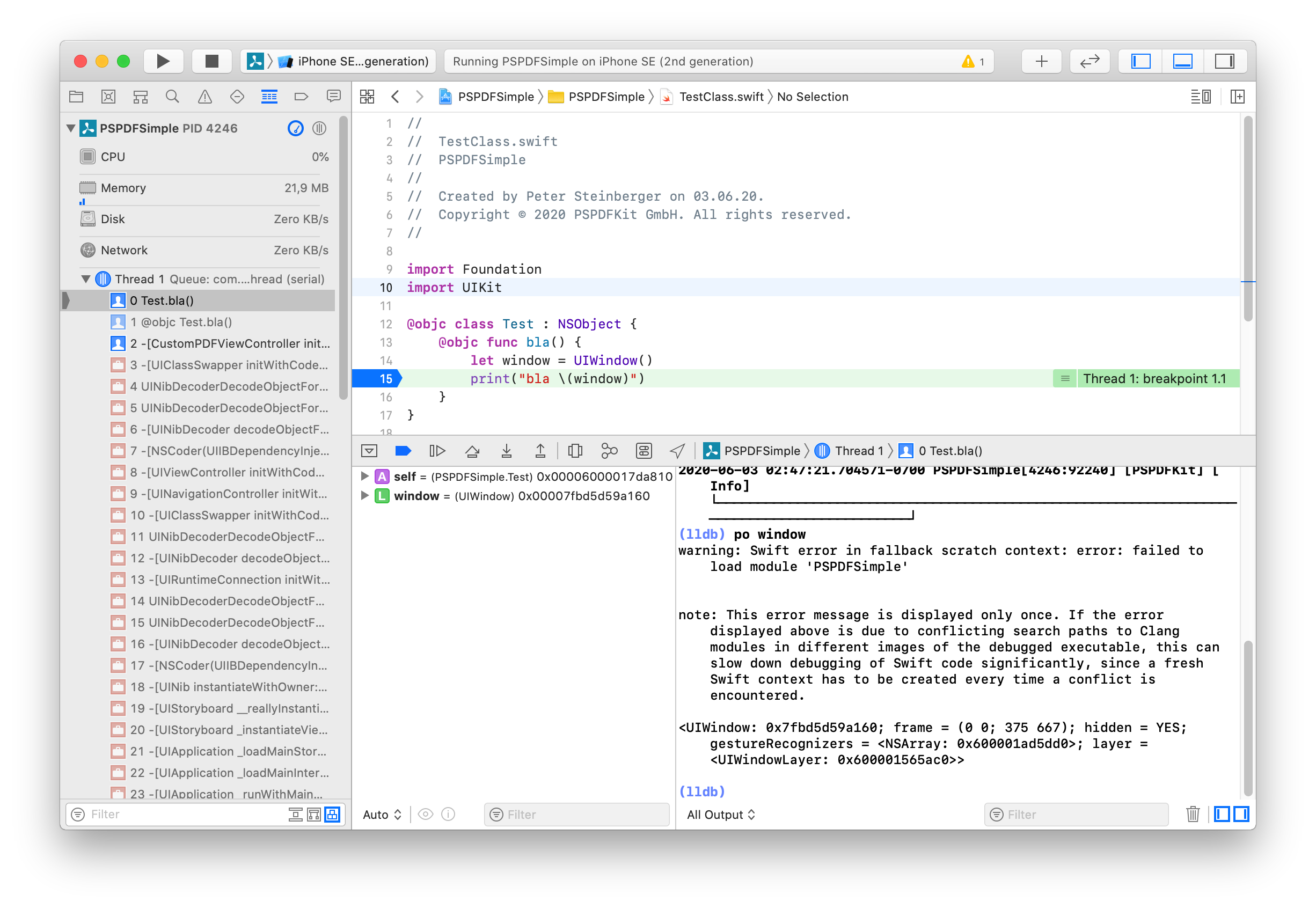Click TestClass.swift in the jump bar
The width and height of the screenshot is (1316, 909).
point(721,97)
